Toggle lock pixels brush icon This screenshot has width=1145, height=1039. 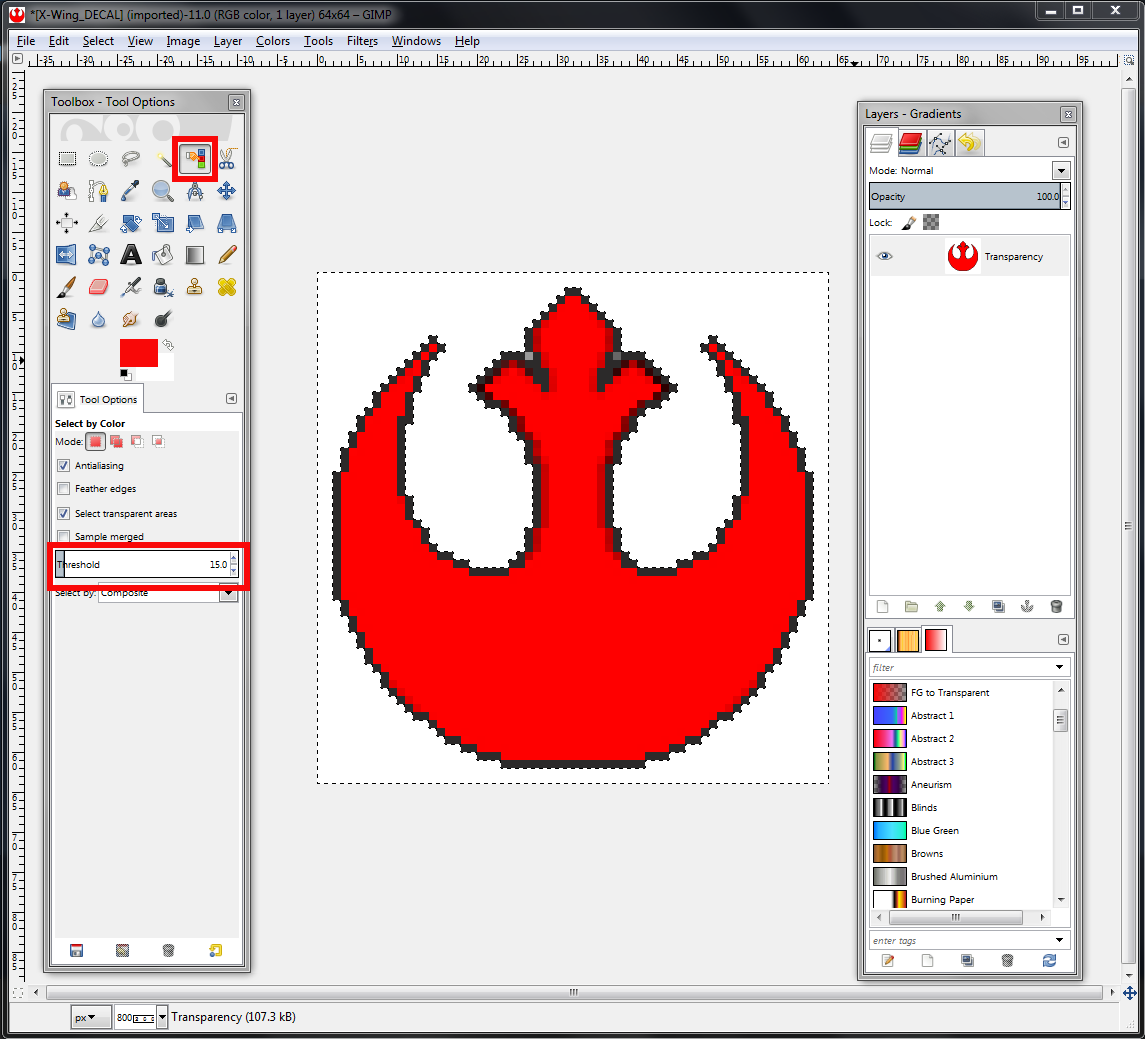coord(908,223)
